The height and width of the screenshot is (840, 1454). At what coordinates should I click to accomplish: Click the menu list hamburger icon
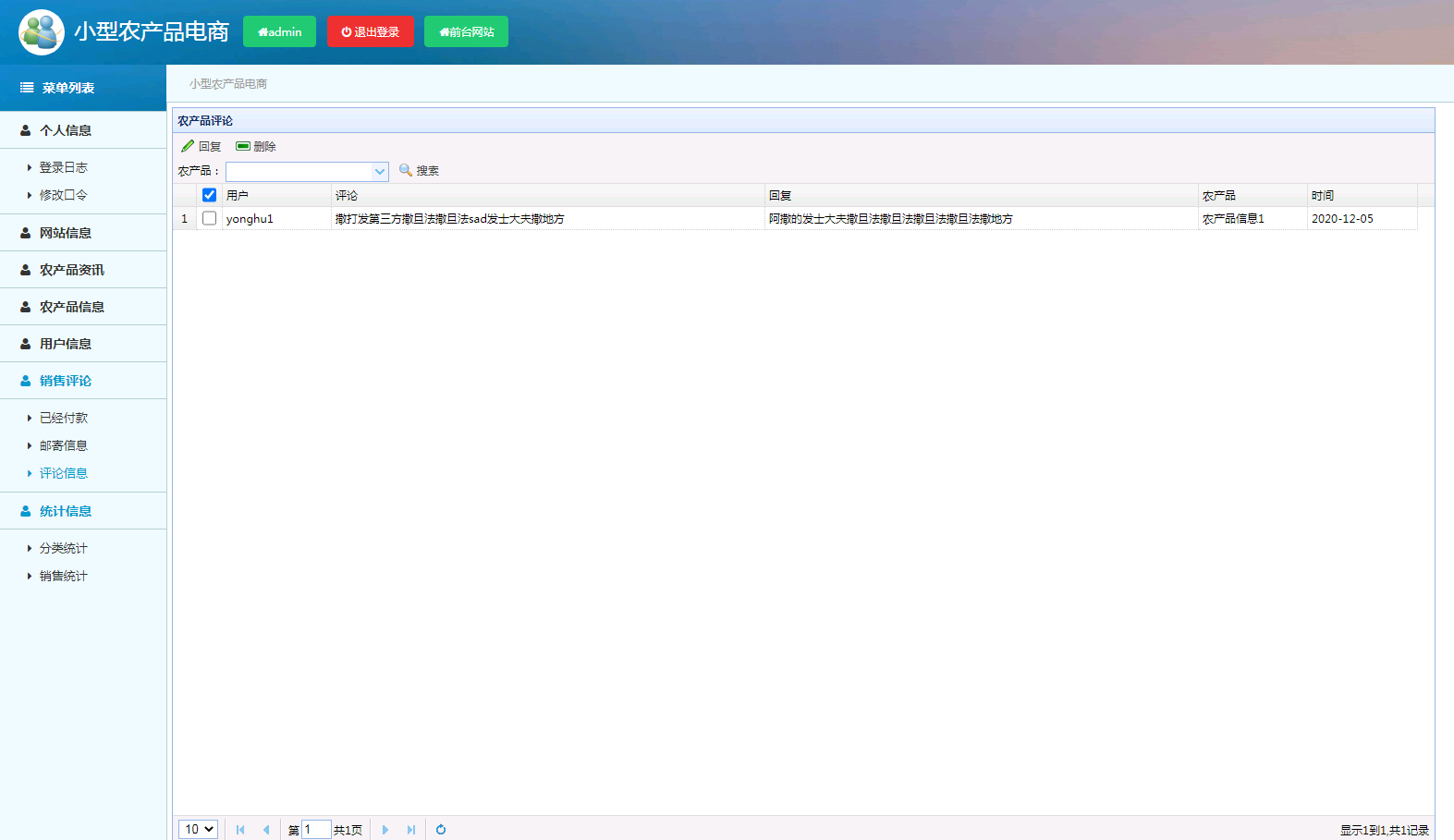[27, 88]
